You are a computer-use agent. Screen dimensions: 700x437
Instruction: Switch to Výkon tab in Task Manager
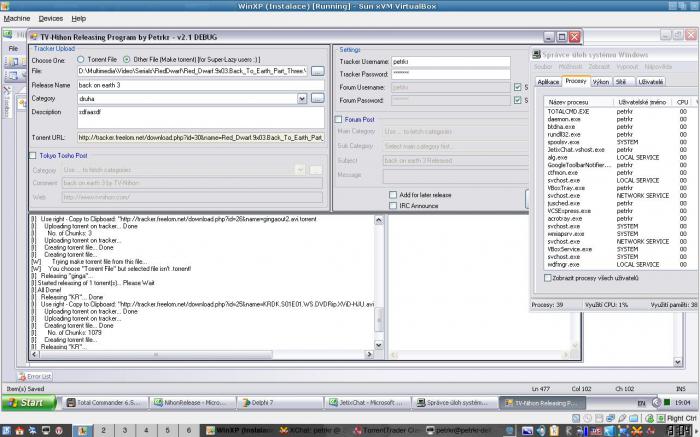coord(601,82)
